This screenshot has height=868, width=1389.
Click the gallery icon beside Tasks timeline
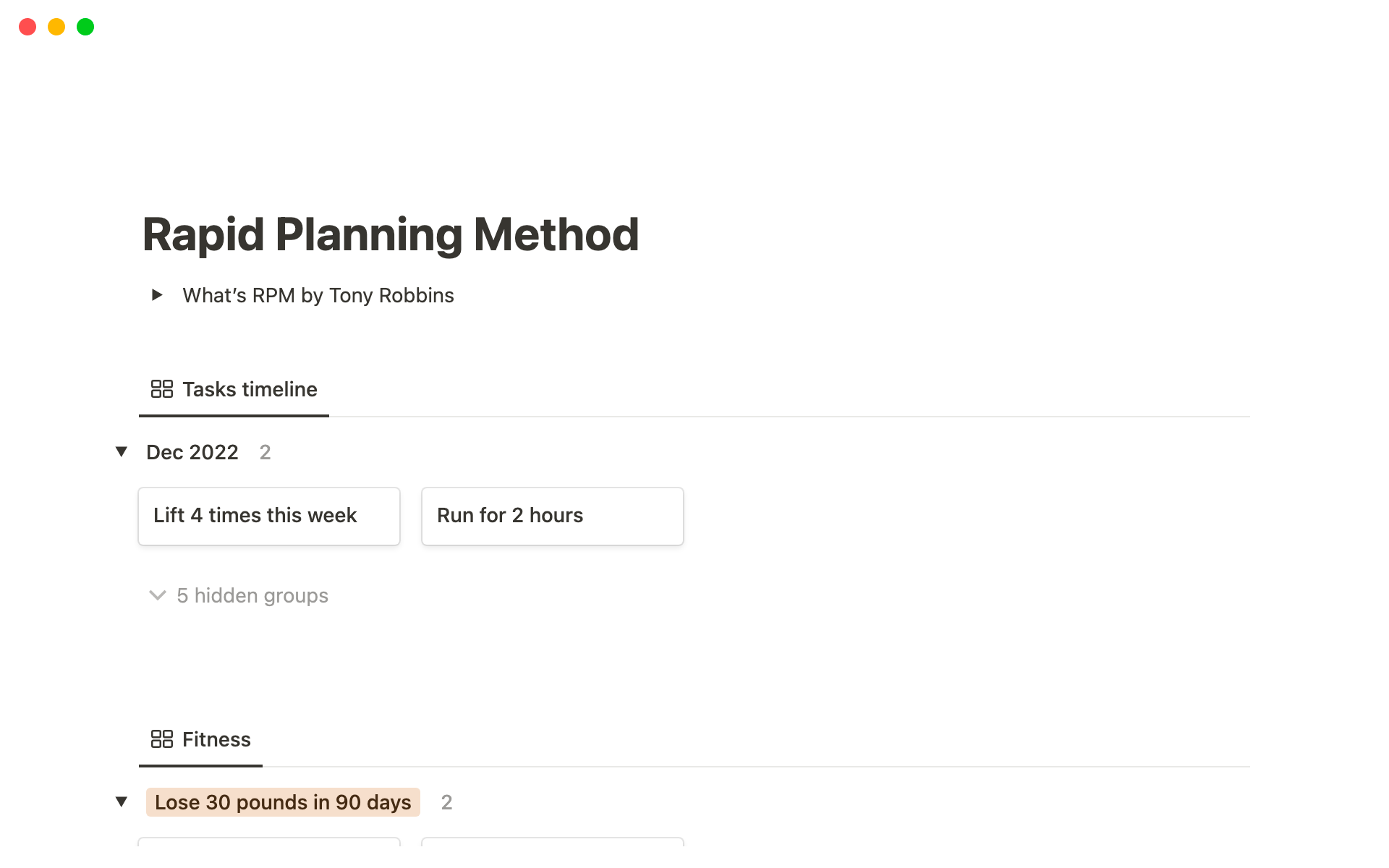(x=161, y=389)
